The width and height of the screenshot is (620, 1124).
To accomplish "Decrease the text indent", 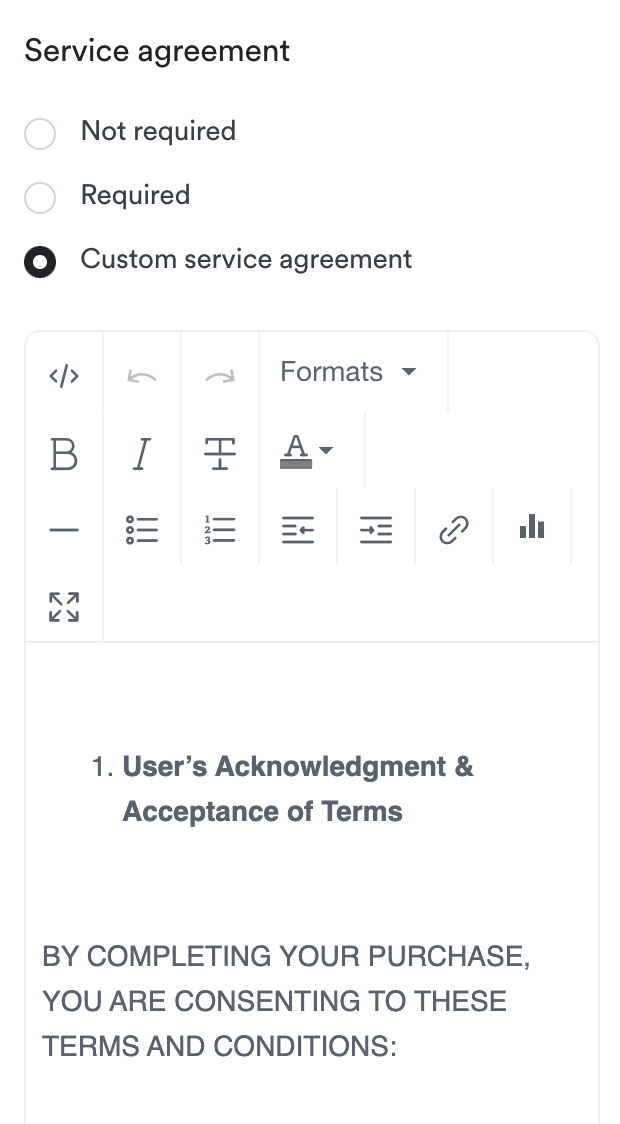I will [x=298, y=529].
